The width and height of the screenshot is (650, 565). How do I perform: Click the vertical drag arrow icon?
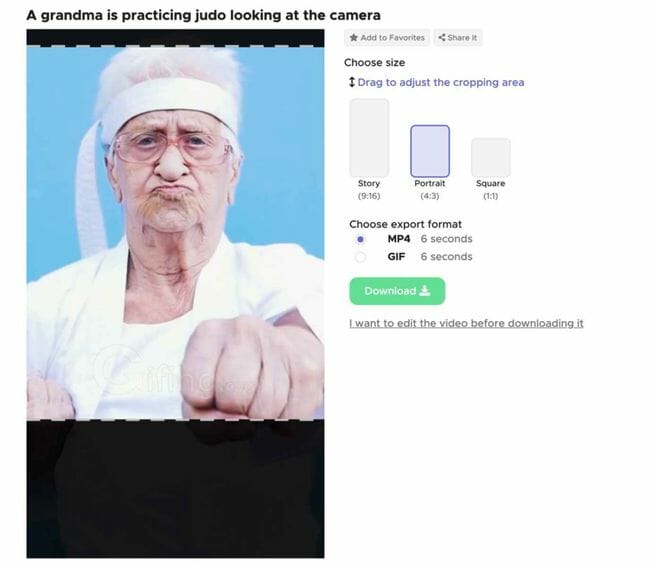point(352,82)
